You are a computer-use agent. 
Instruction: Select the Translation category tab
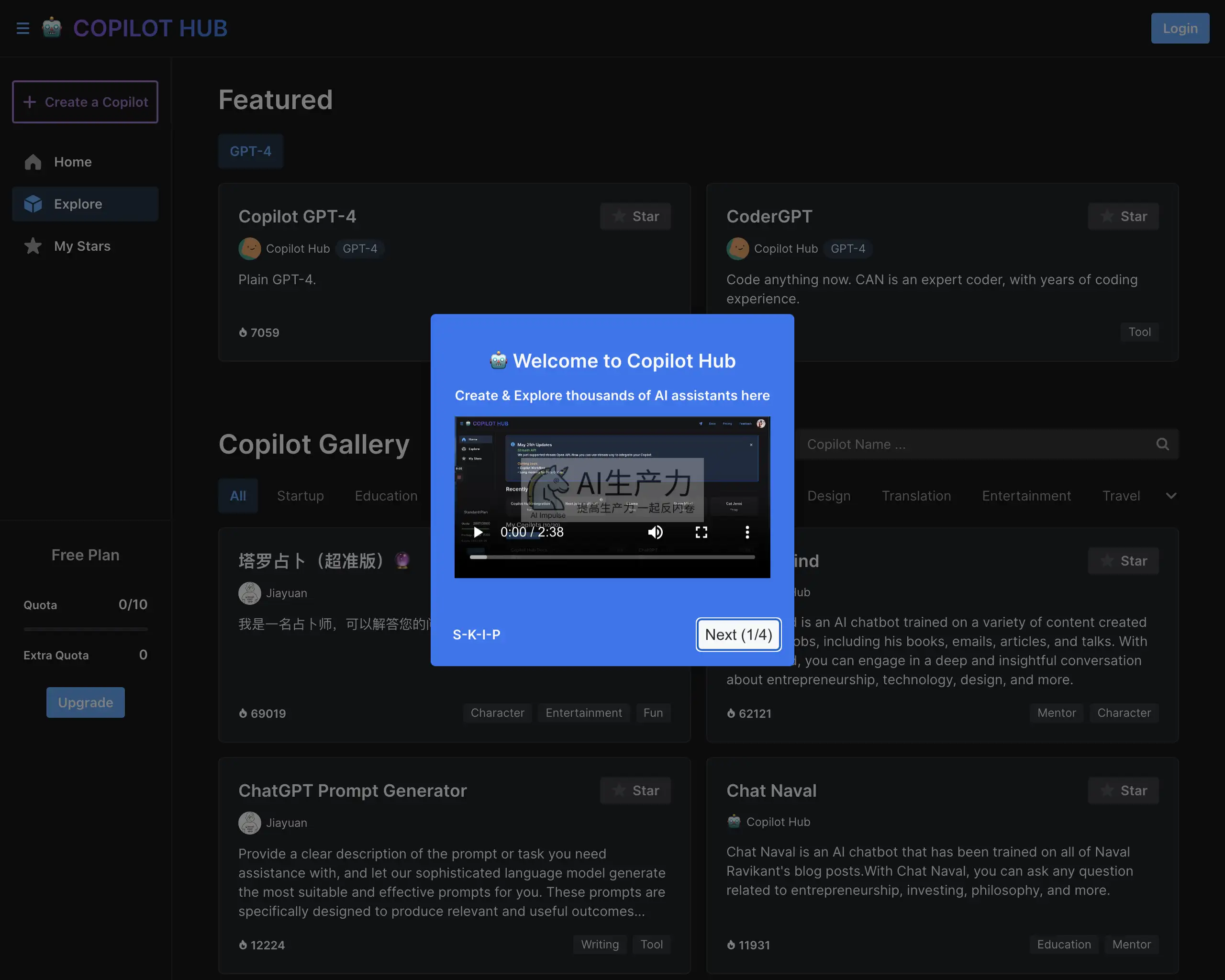click(x=916, y=496)
